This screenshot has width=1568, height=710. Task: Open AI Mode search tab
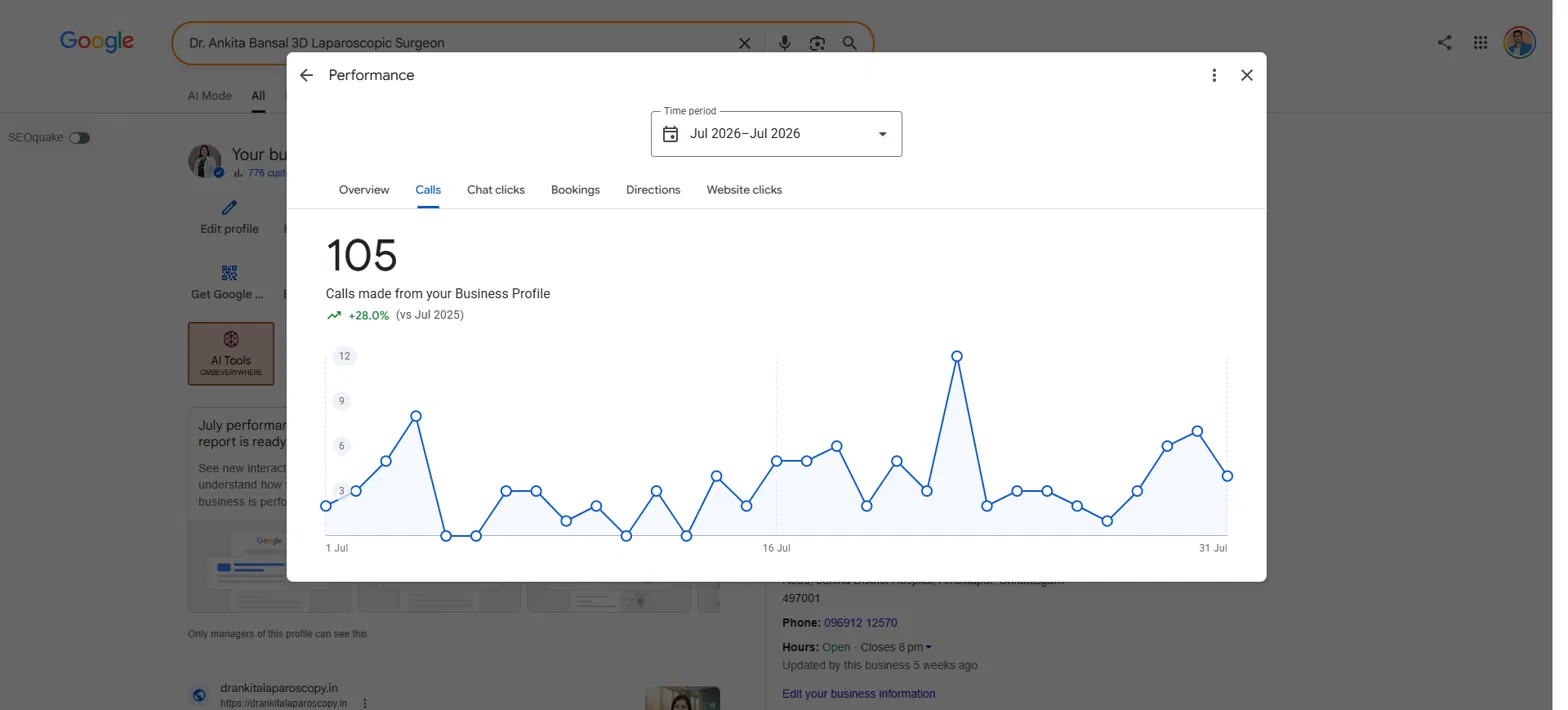210,96
